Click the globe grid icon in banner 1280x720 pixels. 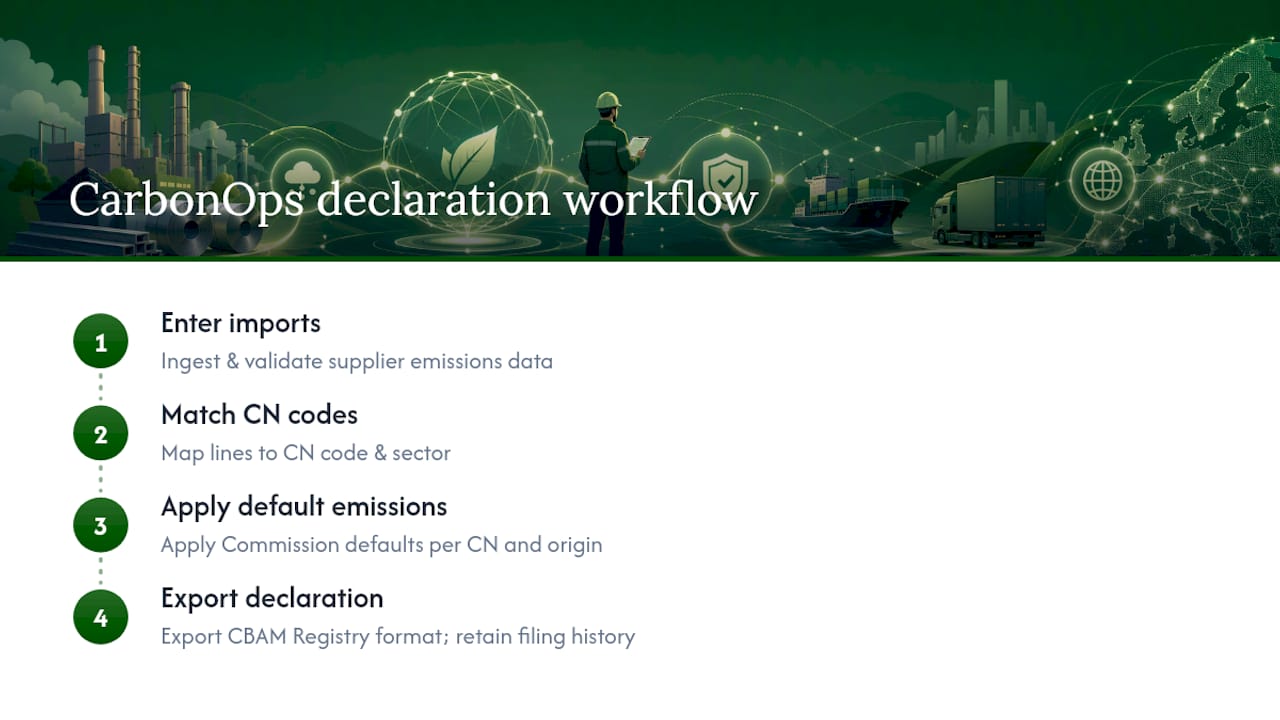pyautogui.click(x=1102, y=182)
